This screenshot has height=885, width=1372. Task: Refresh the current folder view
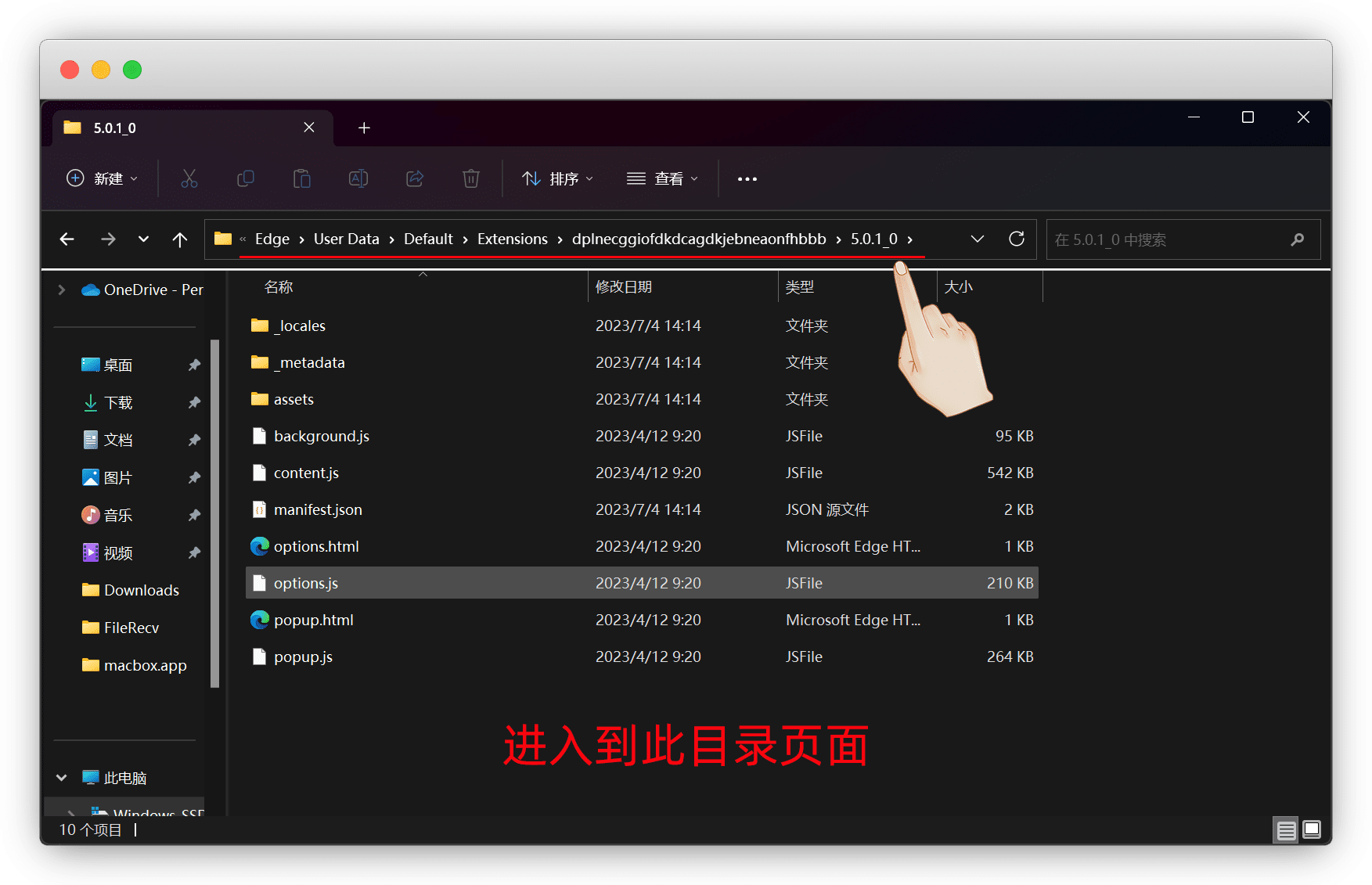[1016, 239]
